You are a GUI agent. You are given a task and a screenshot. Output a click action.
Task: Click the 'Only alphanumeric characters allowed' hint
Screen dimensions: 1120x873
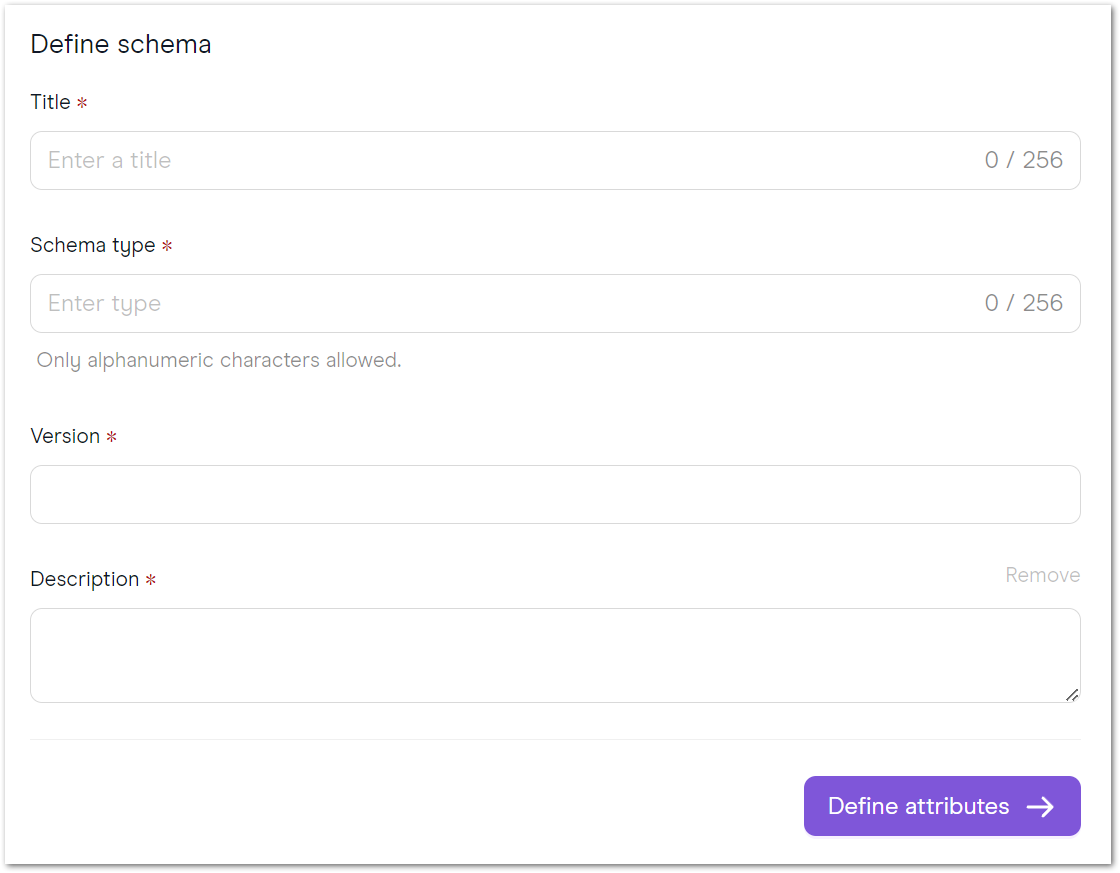[219, 360]
